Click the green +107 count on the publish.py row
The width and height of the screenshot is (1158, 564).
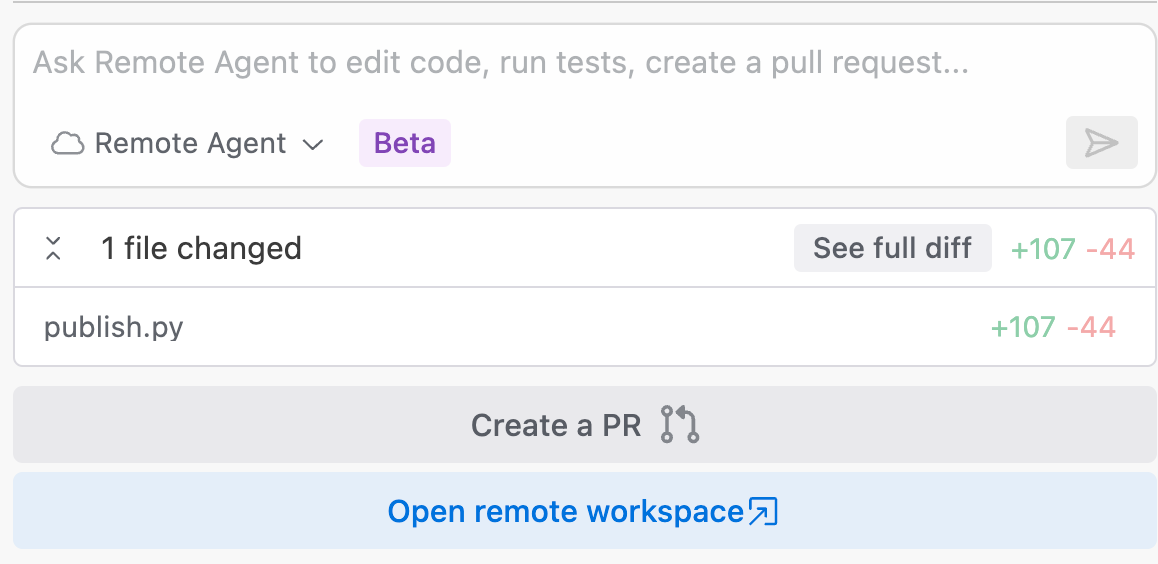click(x=1023, y=327)
